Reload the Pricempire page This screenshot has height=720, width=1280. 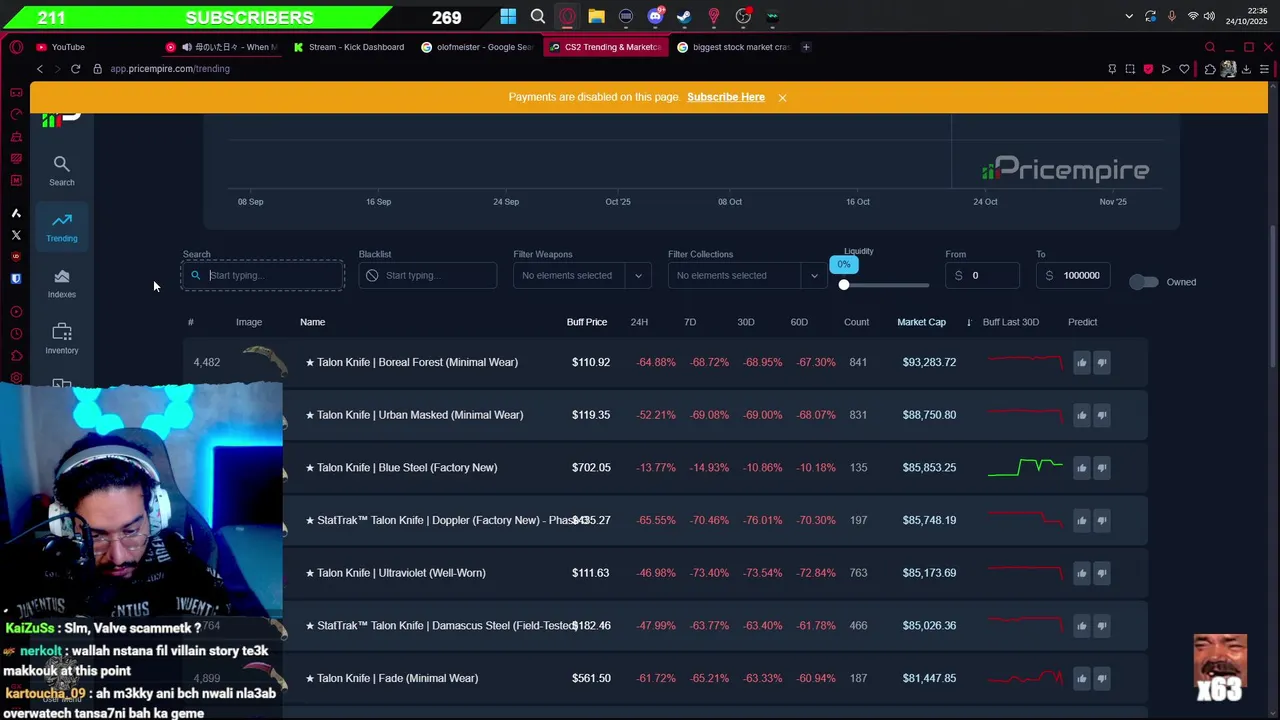(75, 69)
